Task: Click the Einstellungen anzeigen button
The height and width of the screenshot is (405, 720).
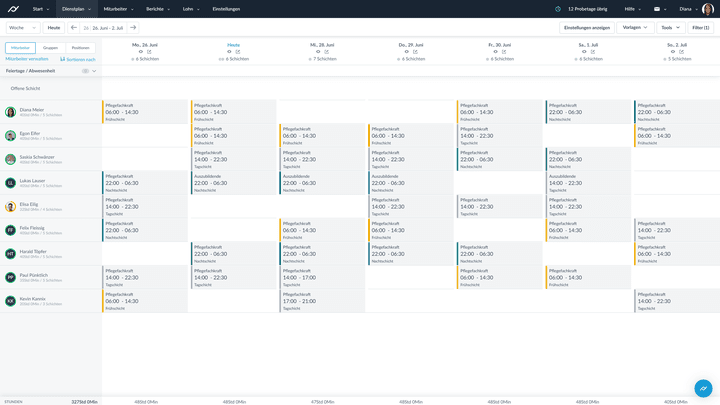Action: (x=586, y=27)
